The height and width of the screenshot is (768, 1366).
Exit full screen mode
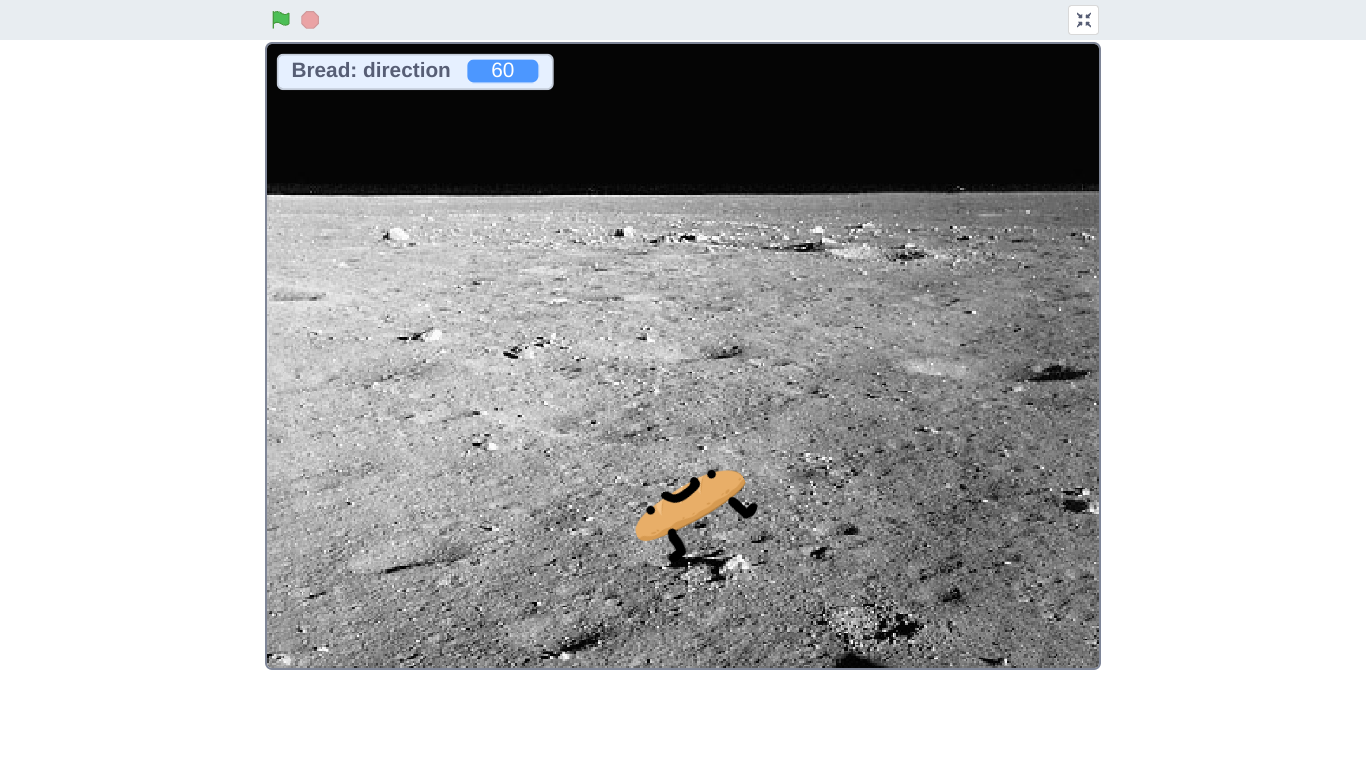pyautogui.click(x=1083, y=20)
